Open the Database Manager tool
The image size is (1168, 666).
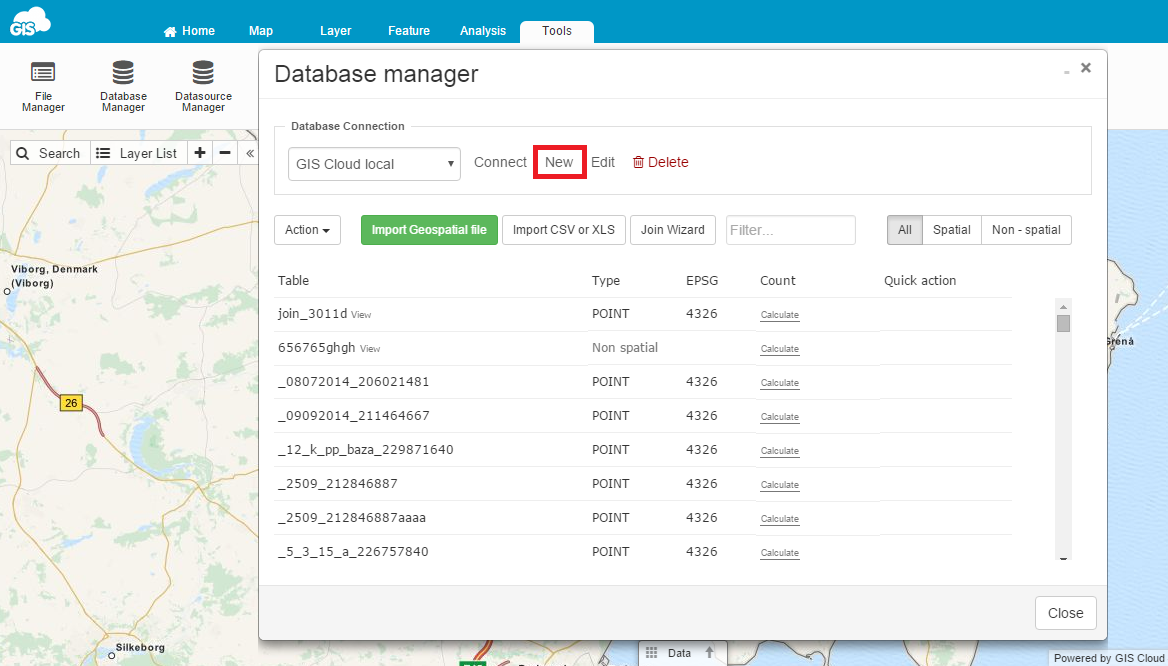[123, 87]
